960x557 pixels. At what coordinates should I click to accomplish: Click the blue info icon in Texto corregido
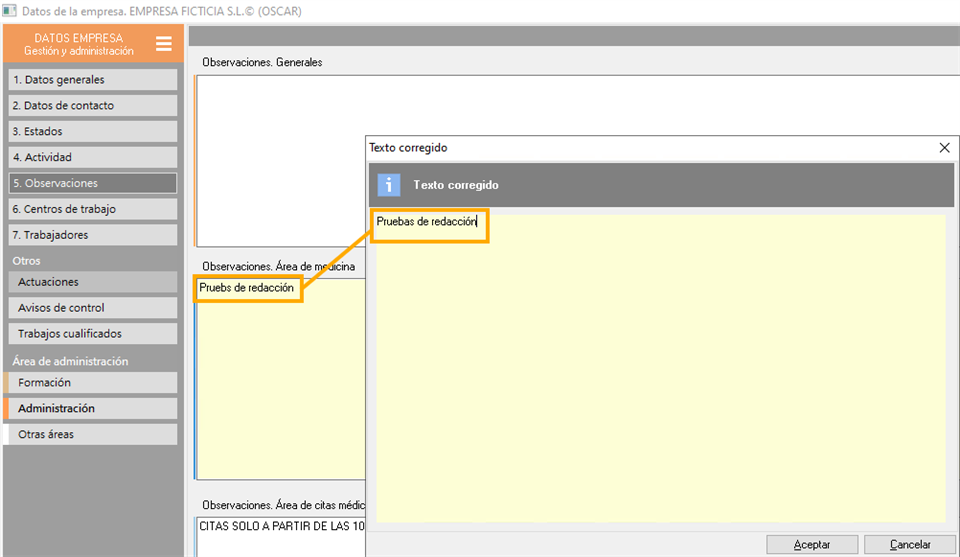(x=389, y=185)
